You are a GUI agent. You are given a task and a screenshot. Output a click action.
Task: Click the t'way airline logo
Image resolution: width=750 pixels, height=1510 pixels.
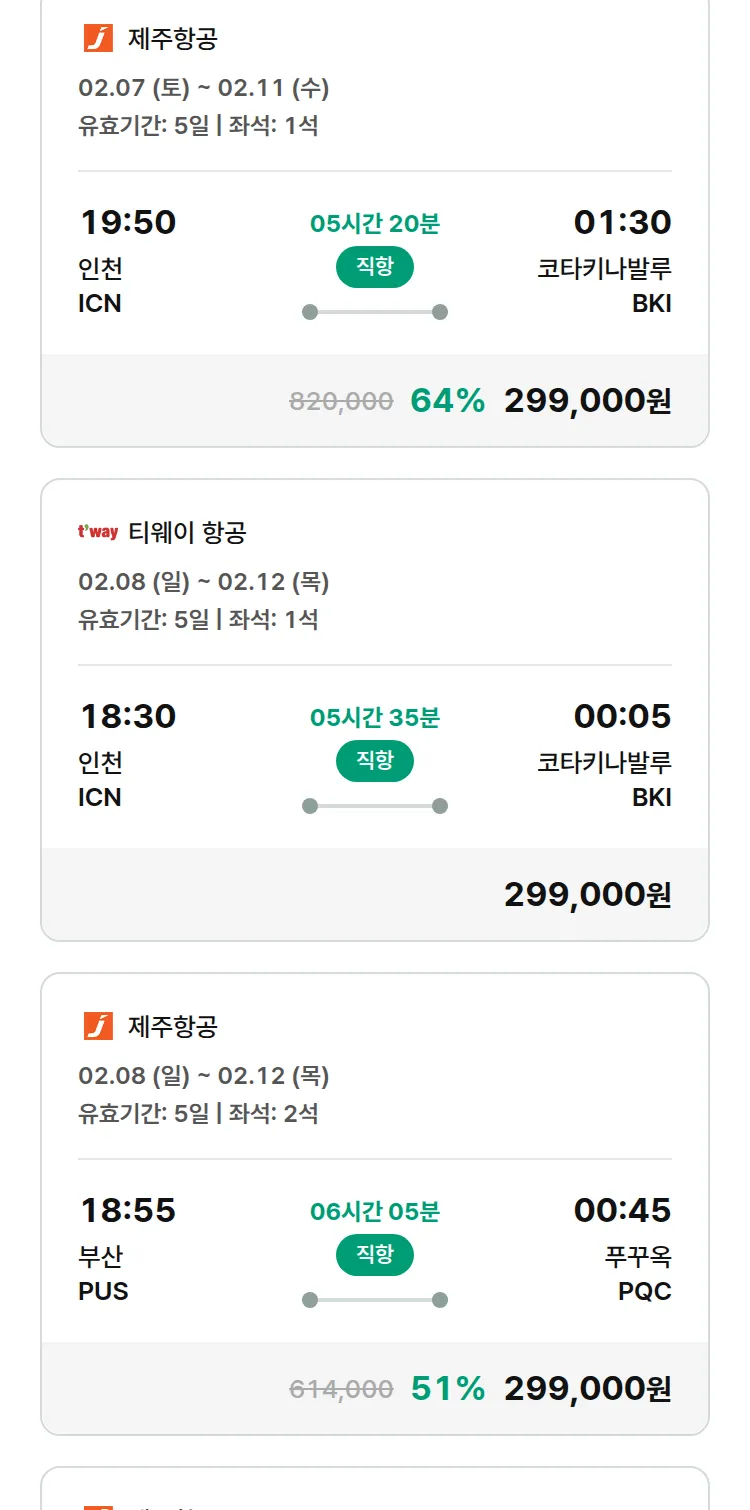click(98, 532)
